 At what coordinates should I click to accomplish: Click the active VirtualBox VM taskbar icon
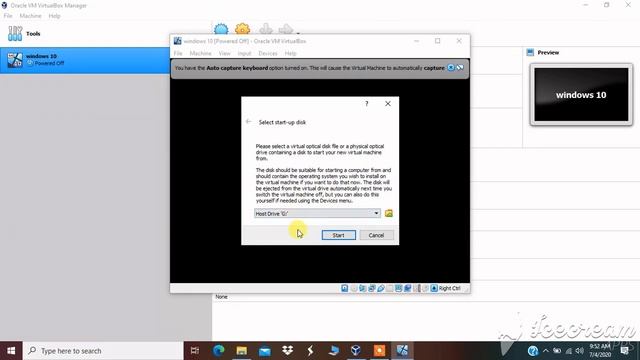point(402,351)
